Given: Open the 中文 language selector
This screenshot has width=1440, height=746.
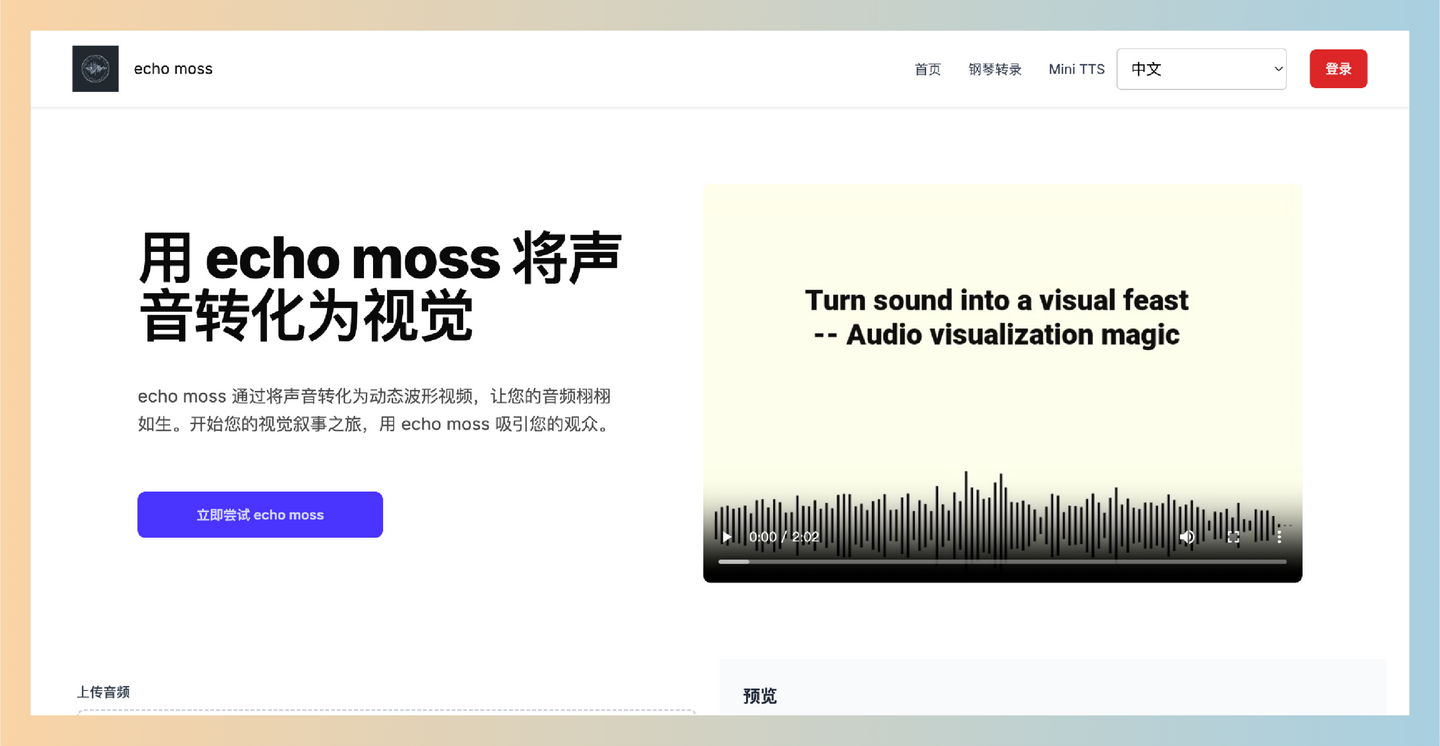Looking at the screenshot, I should [x=1201, y=69].
